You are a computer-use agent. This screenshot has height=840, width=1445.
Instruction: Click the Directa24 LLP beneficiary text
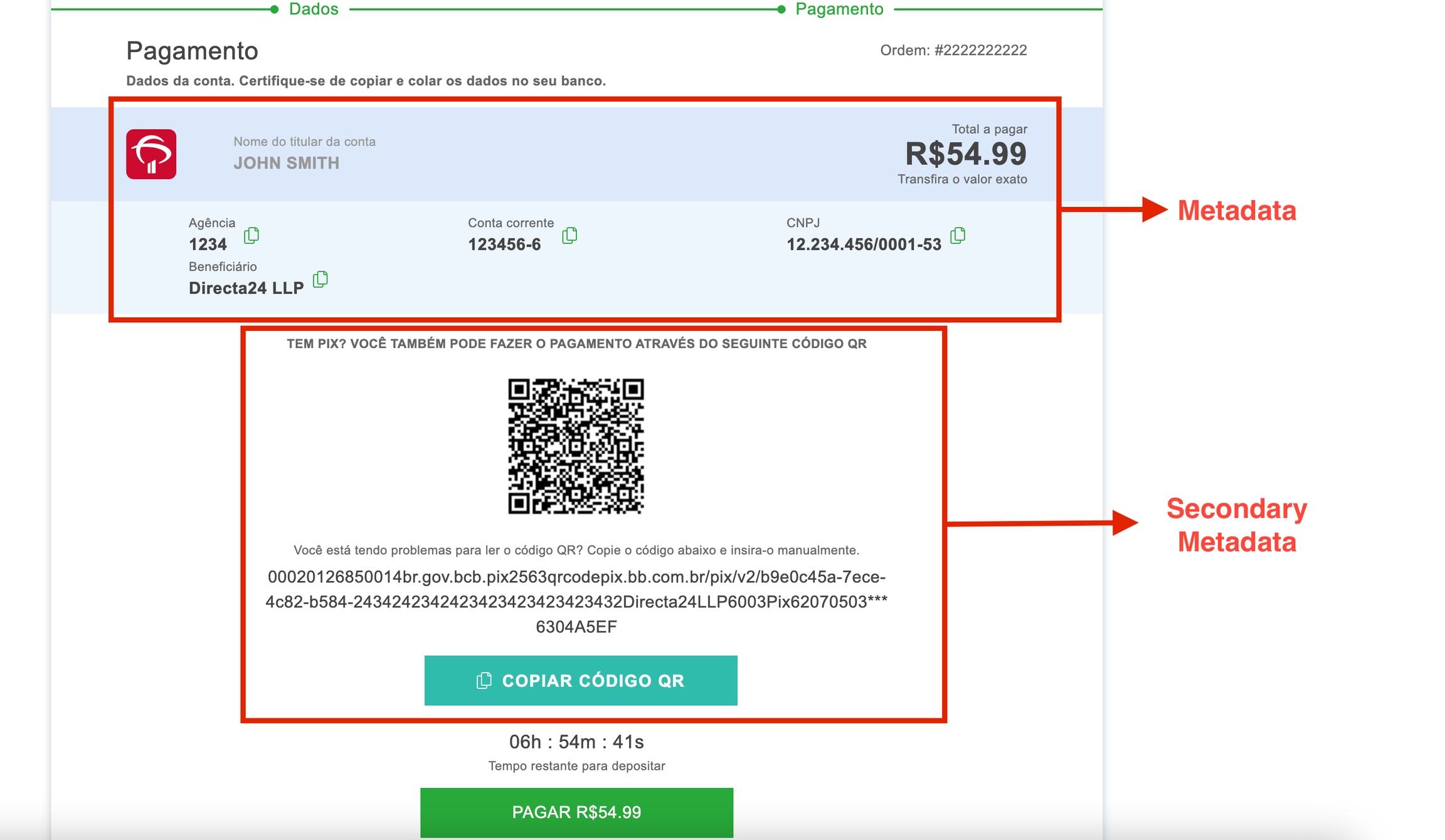pos(246,288)
